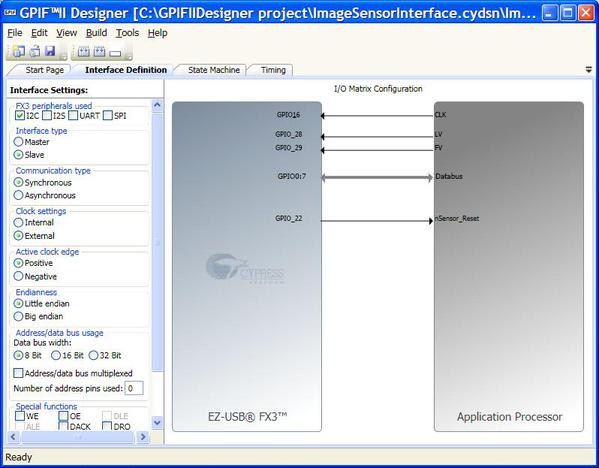
Task: Click the Save floppy disk icon
Action: point(50,51)
